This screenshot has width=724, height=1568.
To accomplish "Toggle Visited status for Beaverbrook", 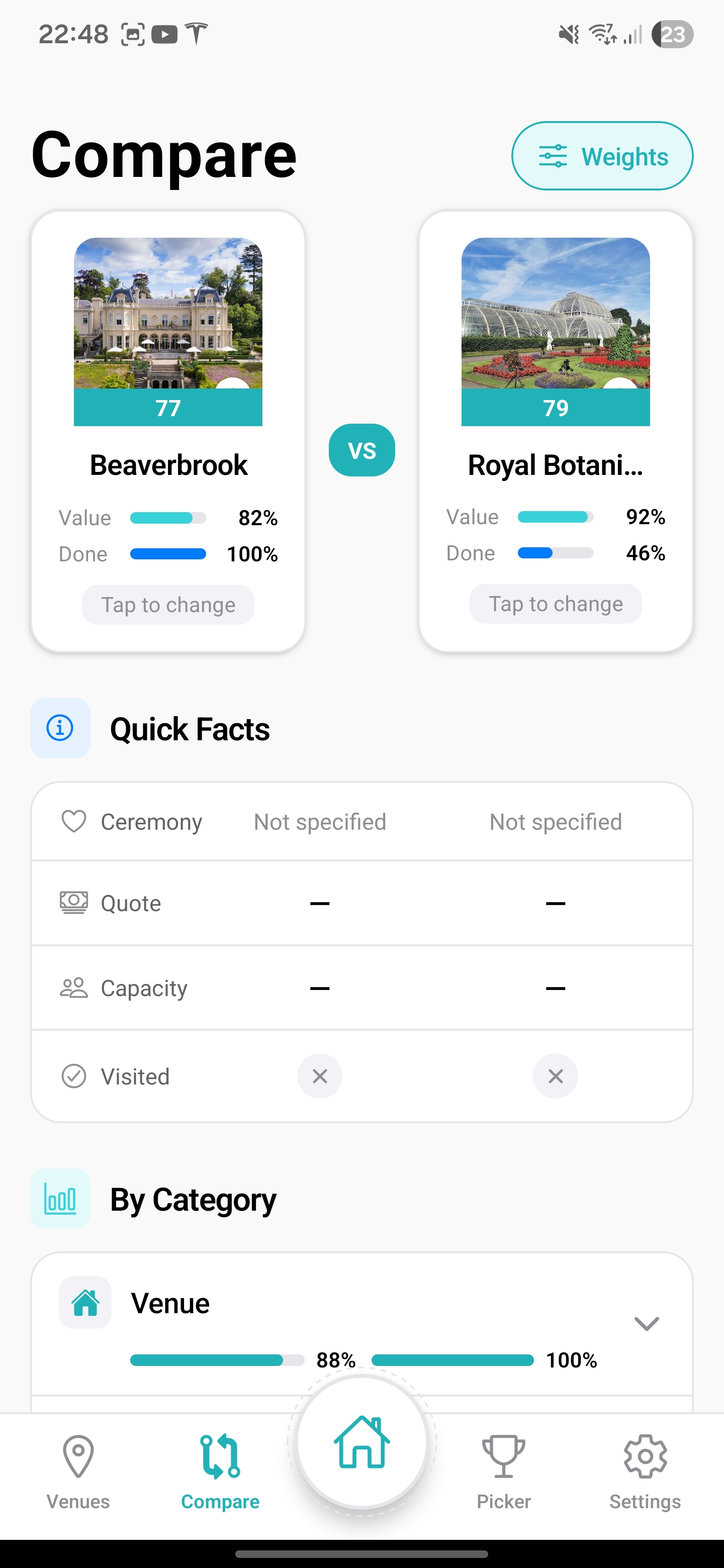I will tap(320, 1075).
